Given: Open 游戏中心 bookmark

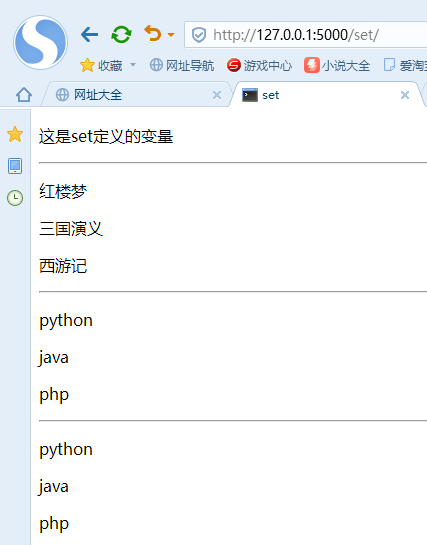Looking at the screenshot, I should (x=259, y=65).
